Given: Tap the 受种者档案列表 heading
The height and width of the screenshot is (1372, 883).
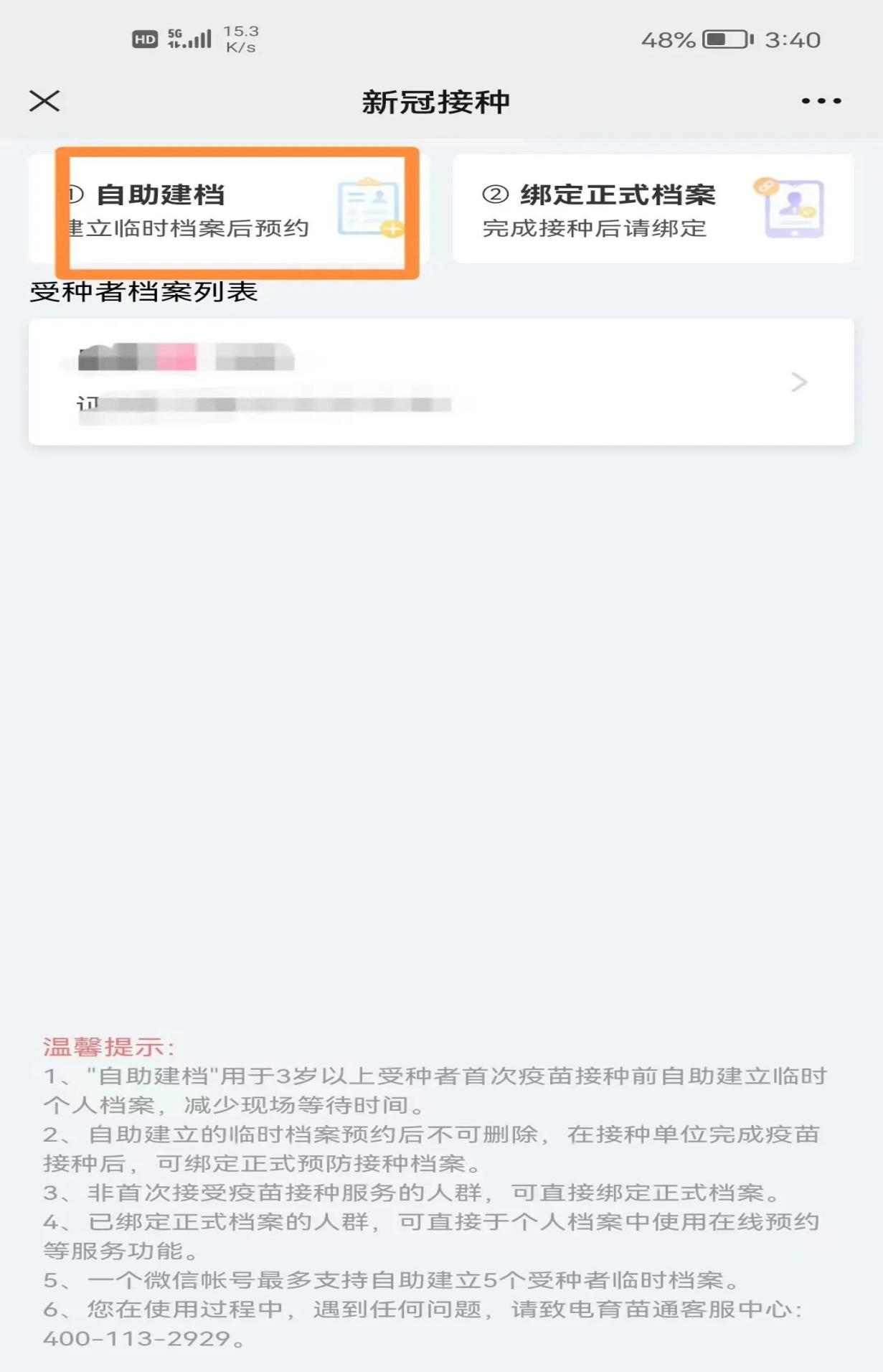Looking at the screenshot, I should click(x=143, y=291).
